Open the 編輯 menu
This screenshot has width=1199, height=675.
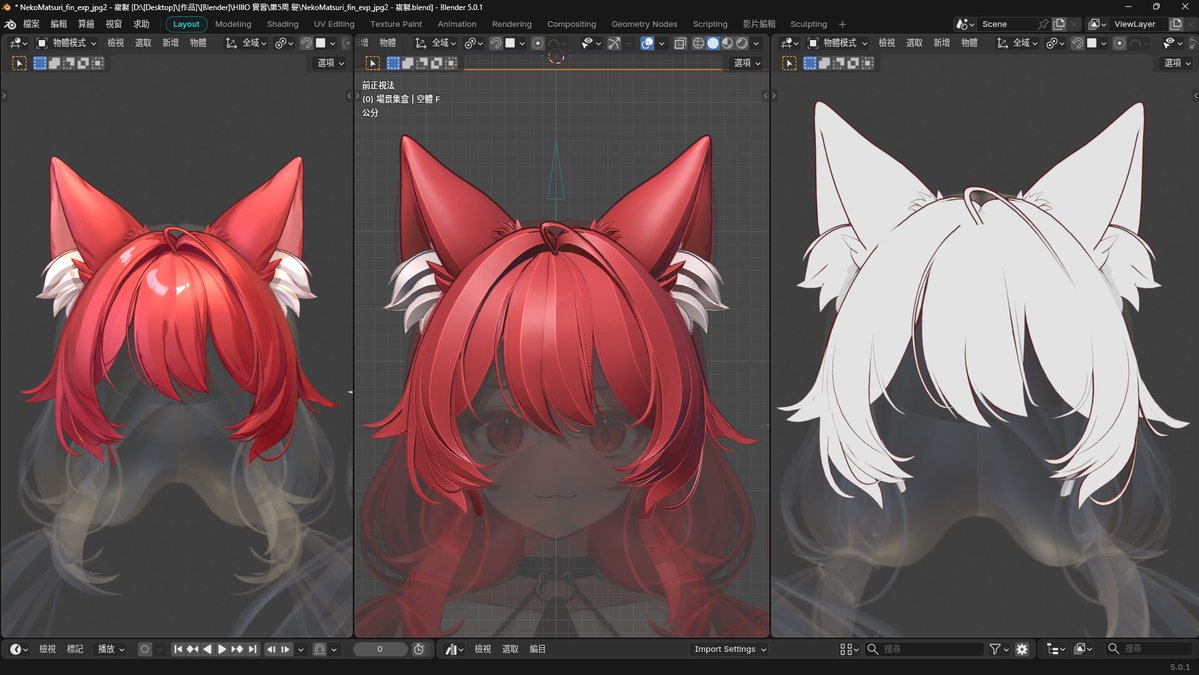click(x=59, y=24)
